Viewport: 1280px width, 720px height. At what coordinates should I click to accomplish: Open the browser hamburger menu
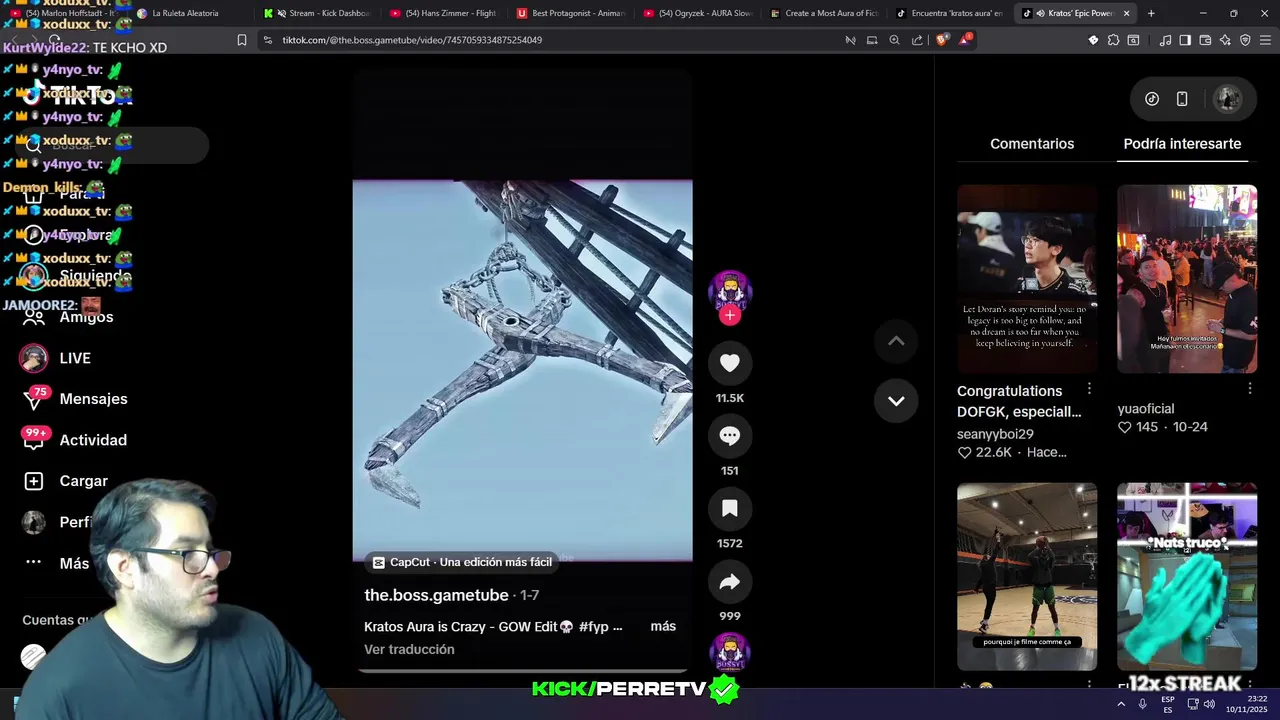click(1265, 40)
